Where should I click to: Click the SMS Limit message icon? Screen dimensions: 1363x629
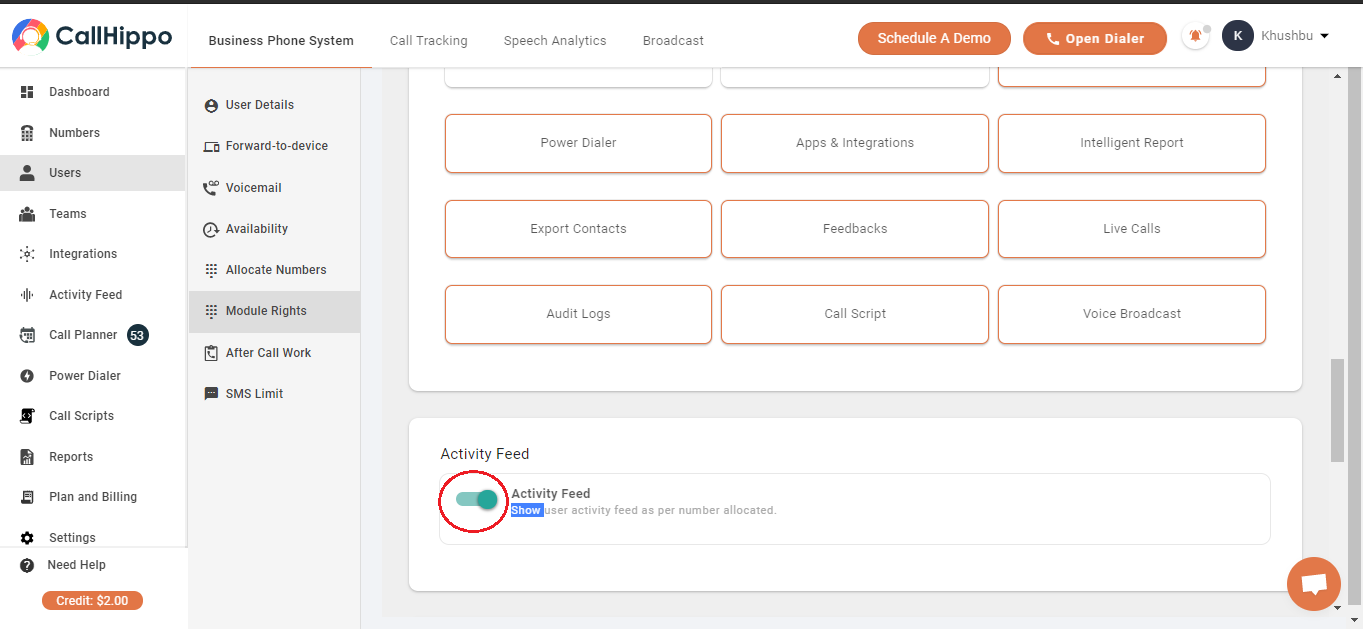coord(211,394)
